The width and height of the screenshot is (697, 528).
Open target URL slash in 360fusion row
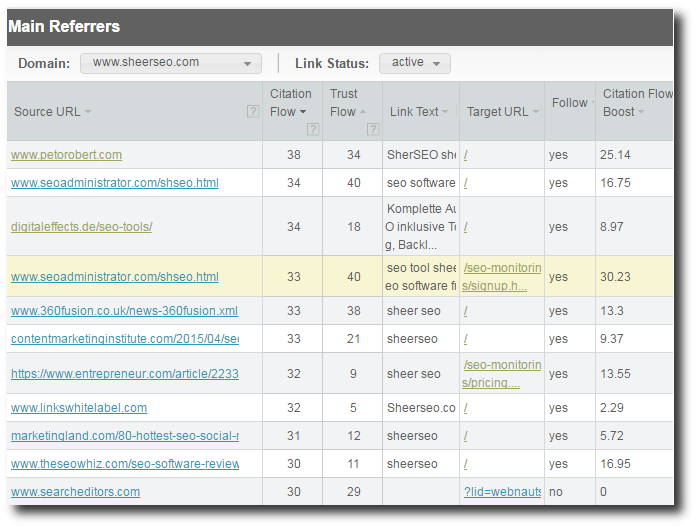[x=465, y=311]
